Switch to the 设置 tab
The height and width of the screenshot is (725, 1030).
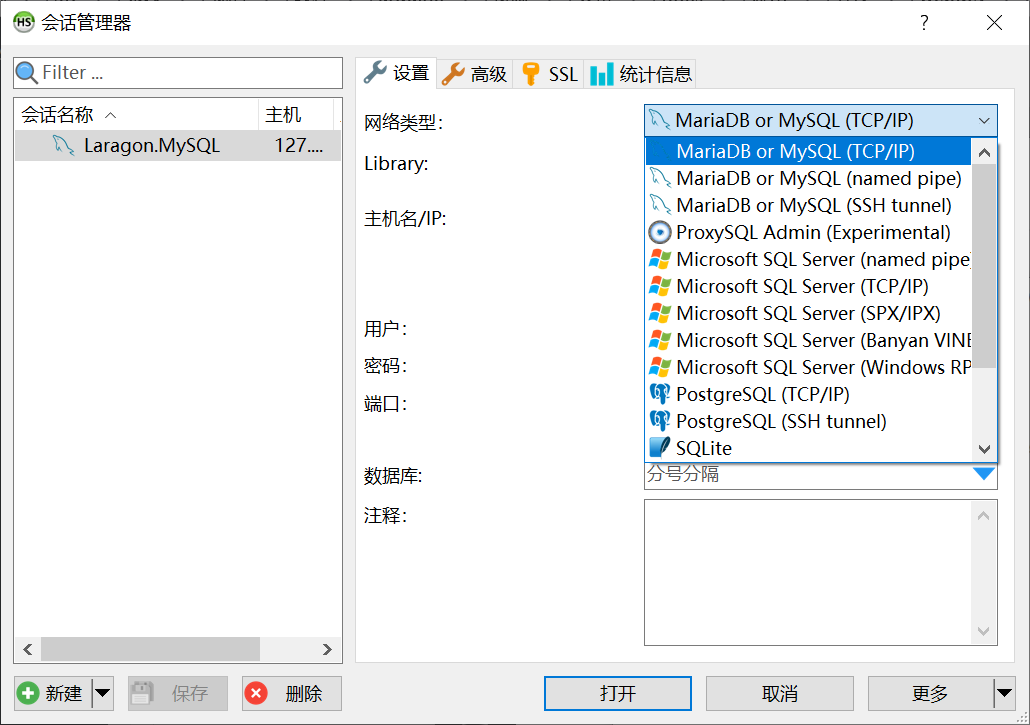397,73
